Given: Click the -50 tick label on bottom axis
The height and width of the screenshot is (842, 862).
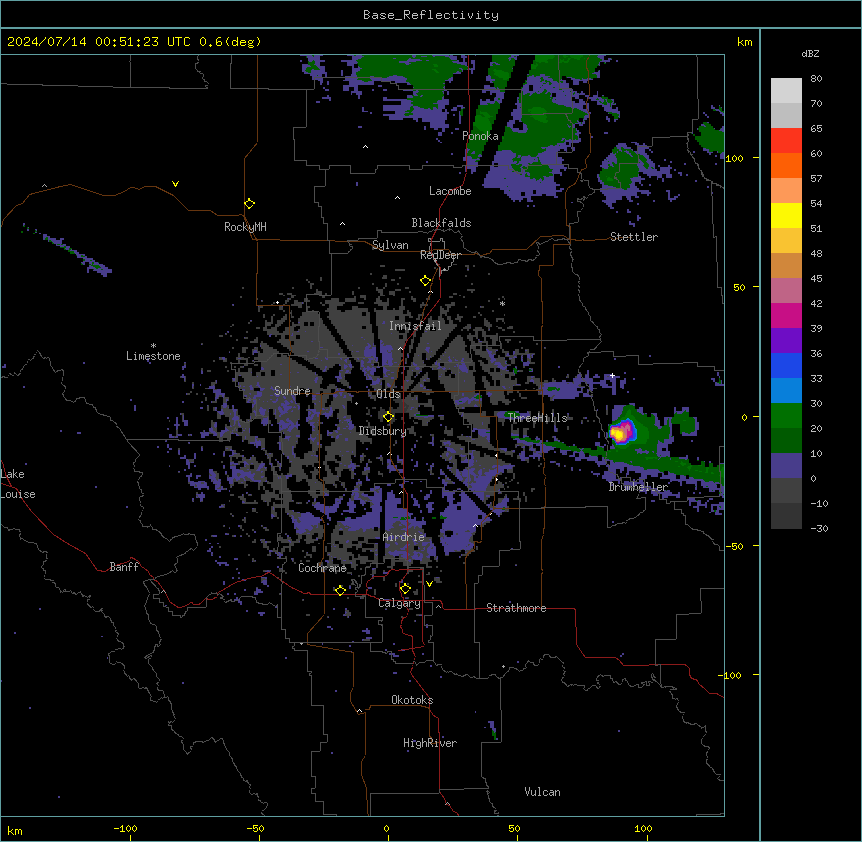Looking at the screenshot, I should click(x=255, y=828).
